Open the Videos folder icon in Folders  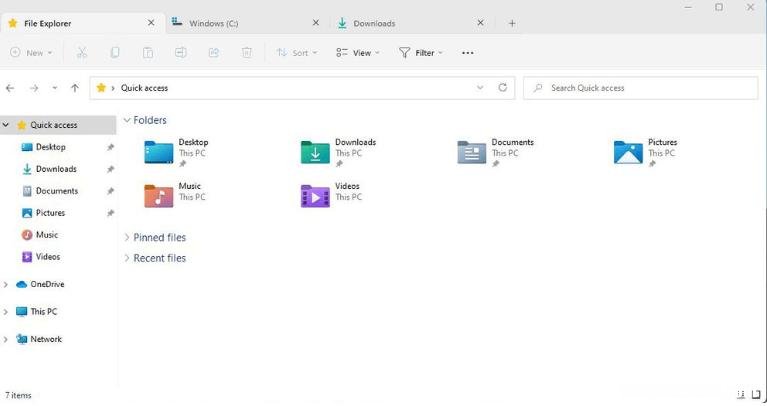tap(315, 196)
